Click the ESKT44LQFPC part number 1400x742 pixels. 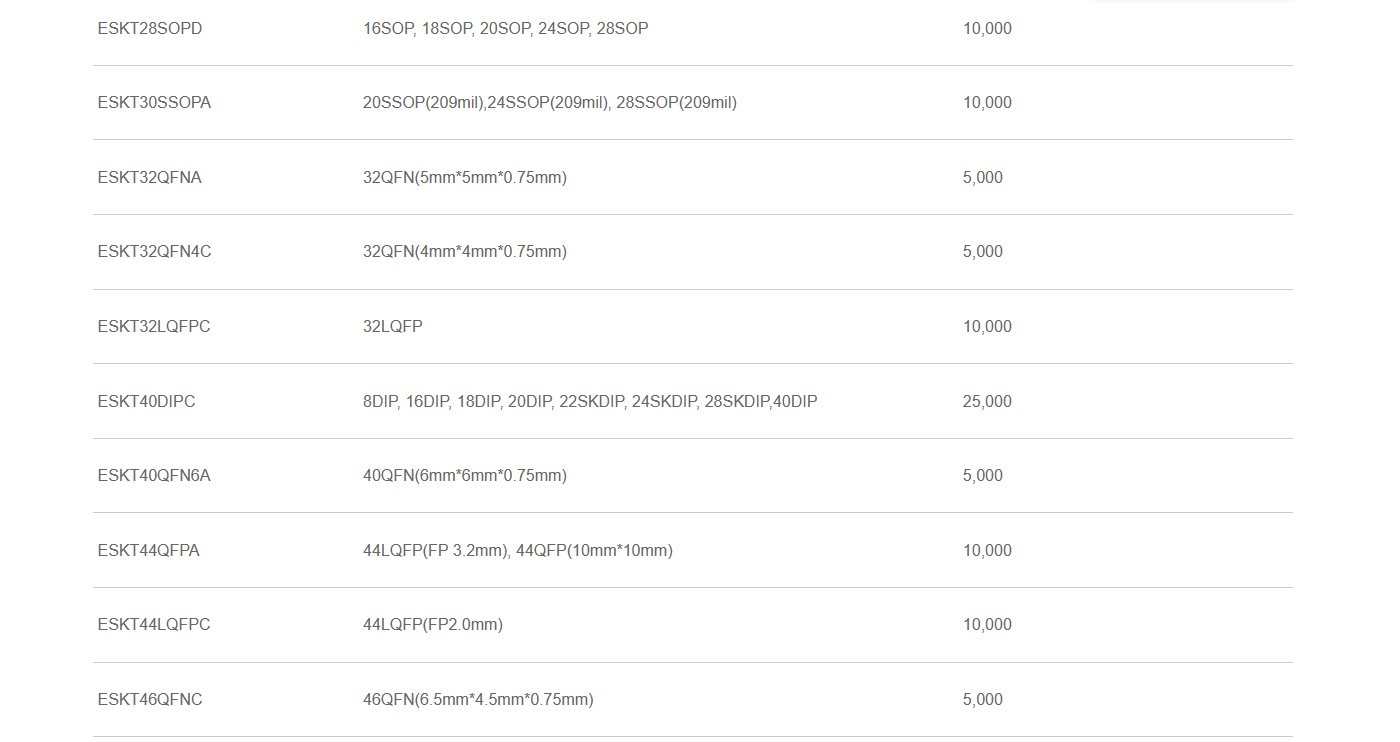(154, 625)
